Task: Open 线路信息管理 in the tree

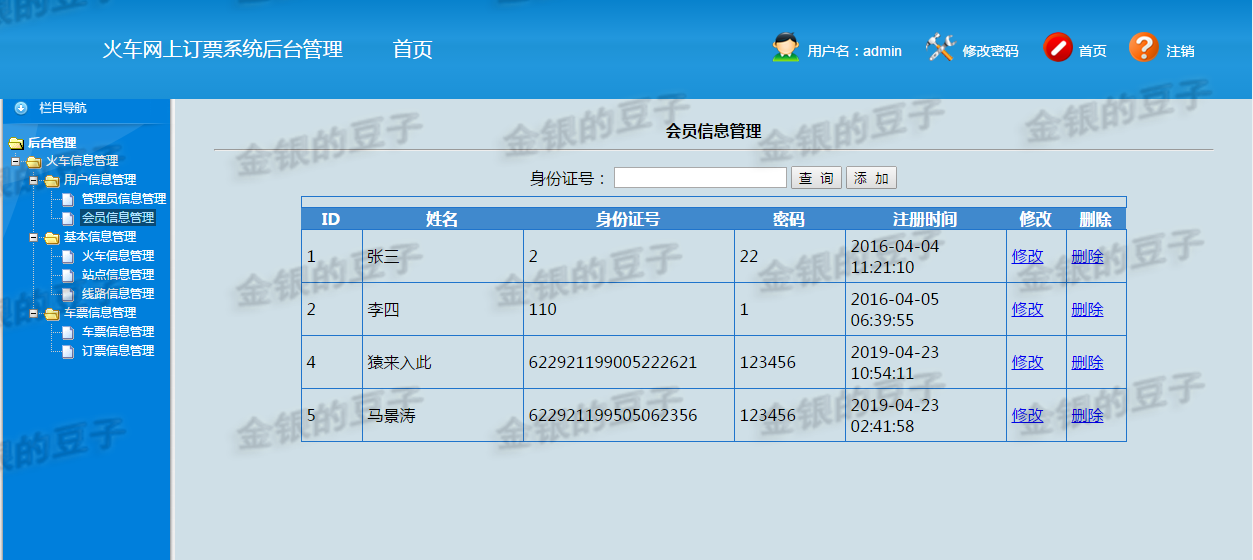Action: (118, 294)
